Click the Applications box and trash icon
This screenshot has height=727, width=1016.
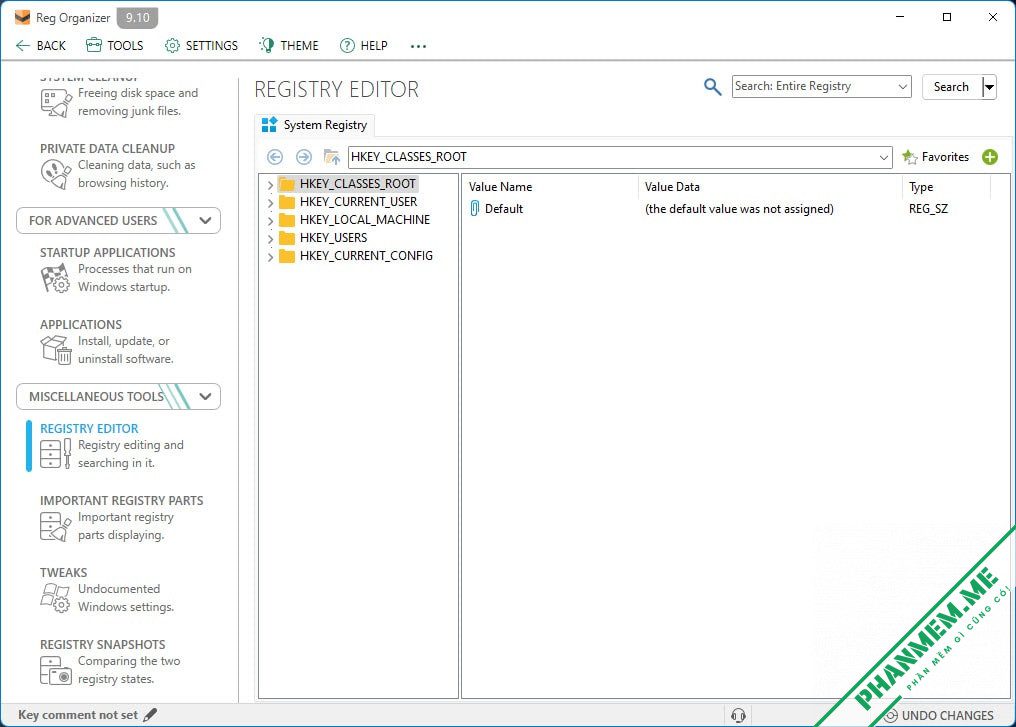point(56,350)
